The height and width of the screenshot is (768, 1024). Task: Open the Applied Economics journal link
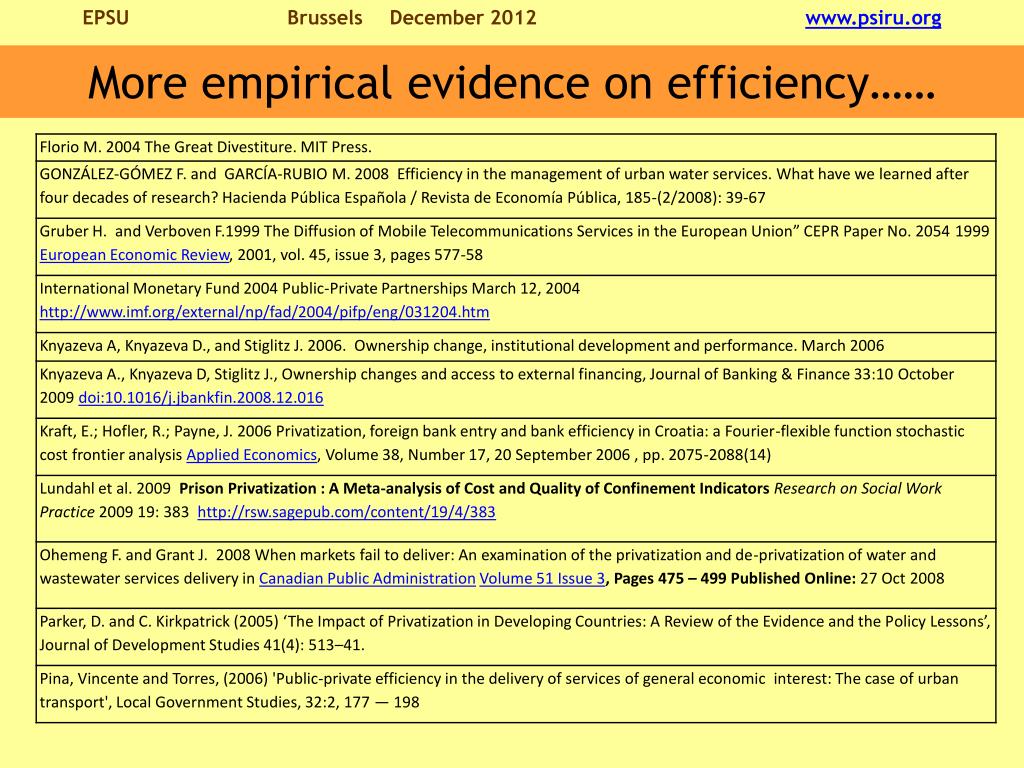point(251,455)
